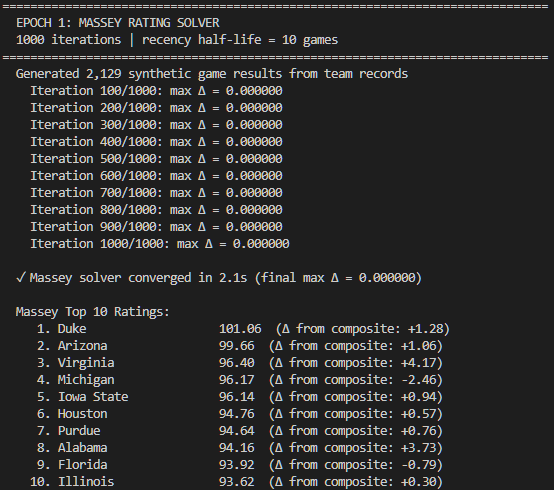Click the team name 'Duke'
Viewport: 554px width, 490px height.
[x=72, y=329]
